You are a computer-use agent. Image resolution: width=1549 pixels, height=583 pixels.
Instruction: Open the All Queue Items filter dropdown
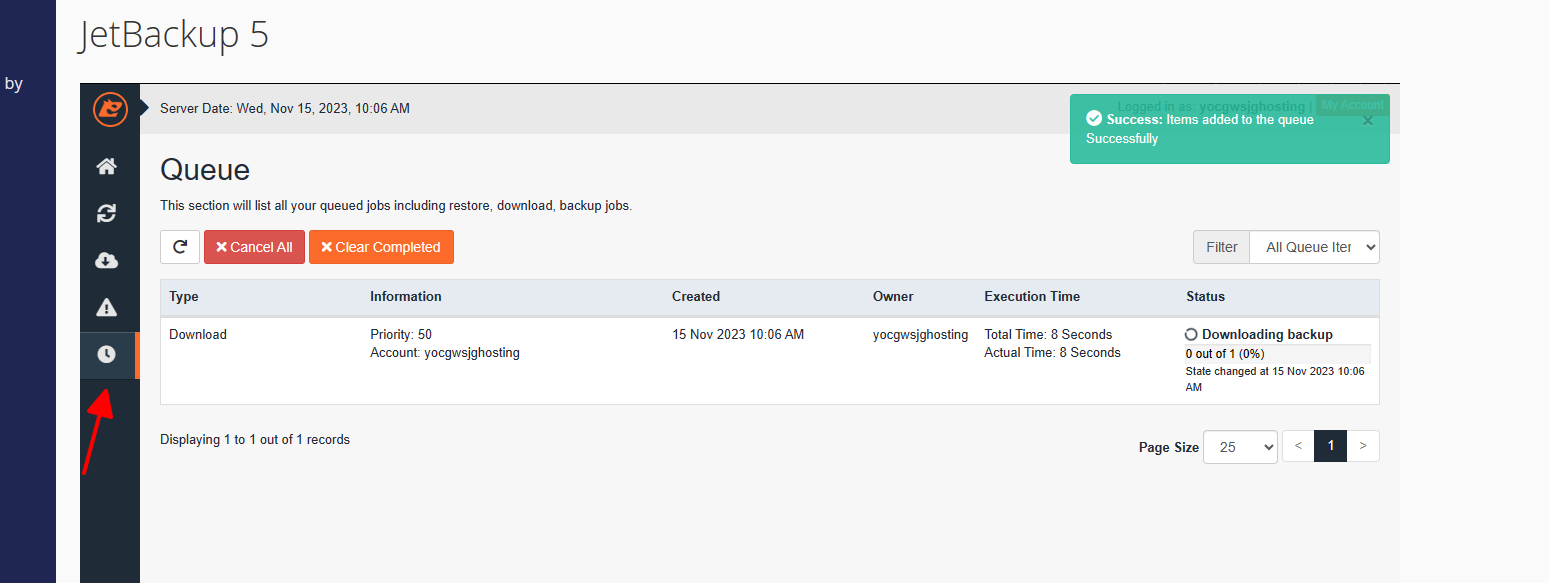[x=1314, y=247]
